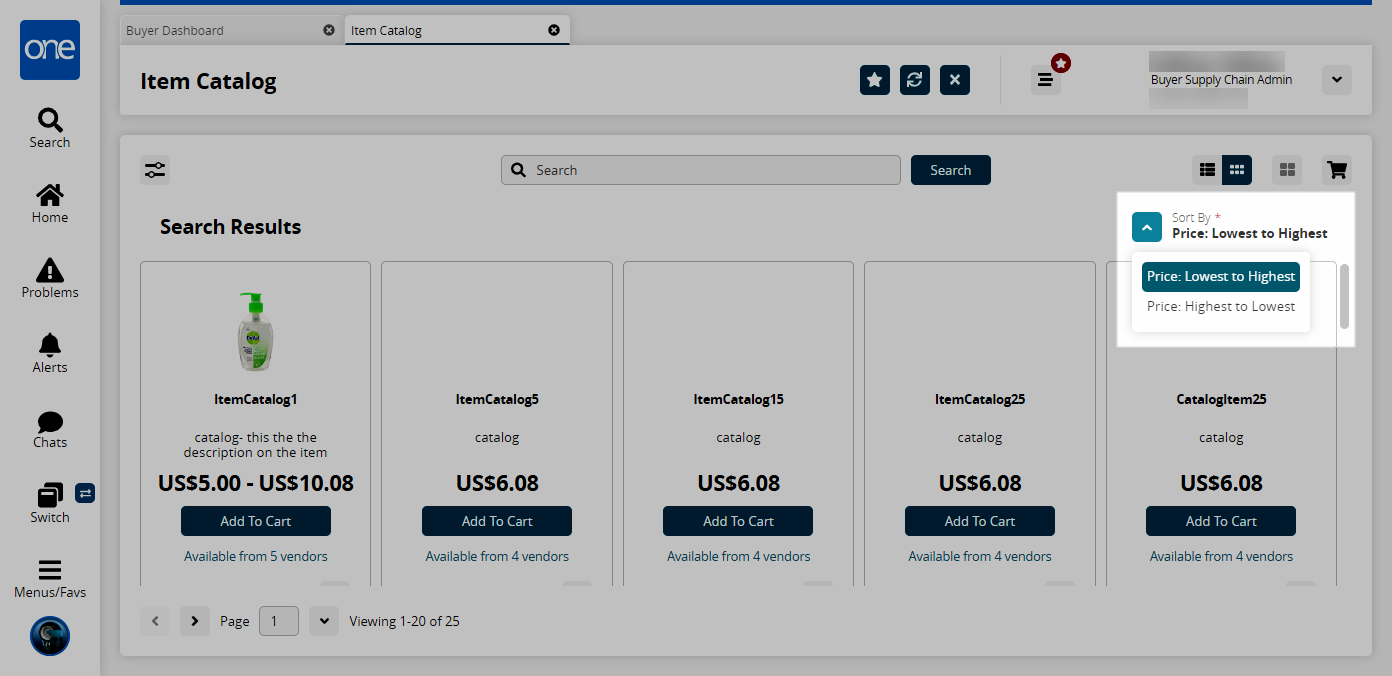
Task: Click the page number field
Action: [x=279, y=621]
